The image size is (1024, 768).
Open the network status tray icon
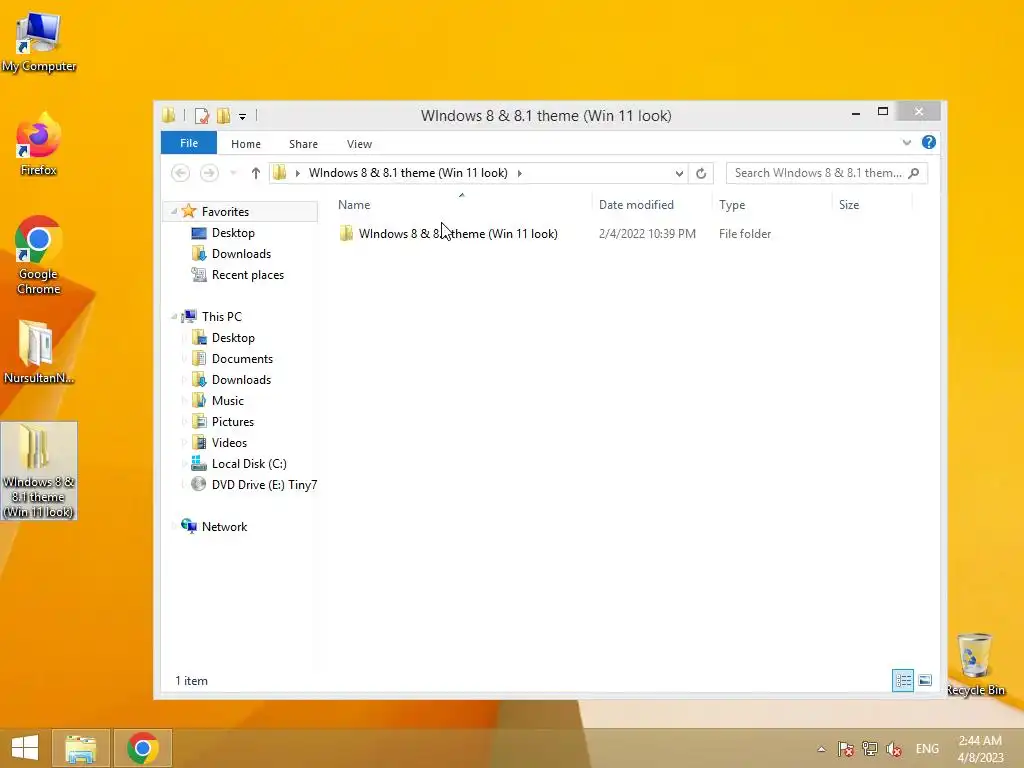869,749
